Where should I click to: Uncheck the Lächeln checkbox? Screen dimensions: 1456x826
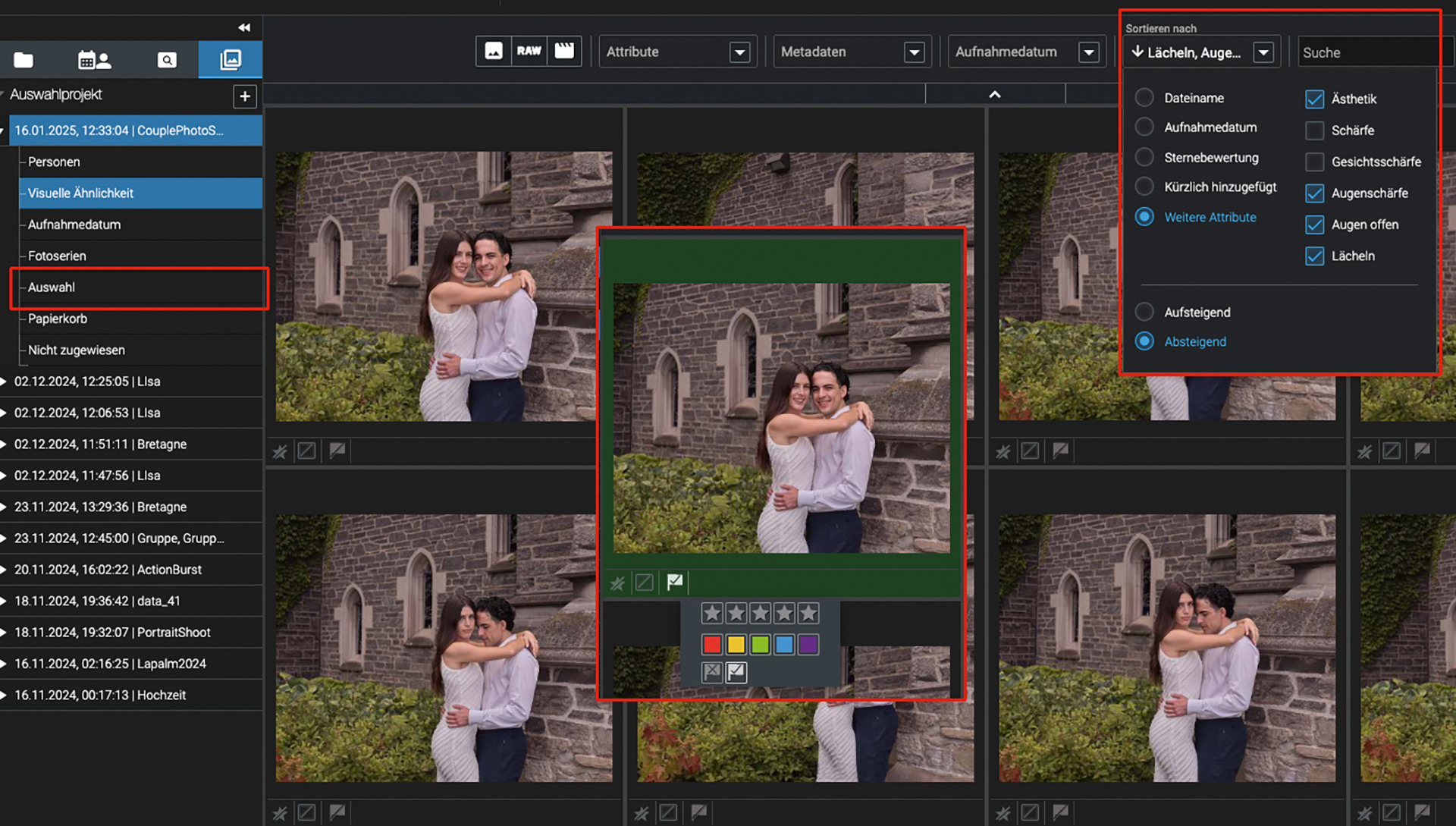(x=1314, y=256)
